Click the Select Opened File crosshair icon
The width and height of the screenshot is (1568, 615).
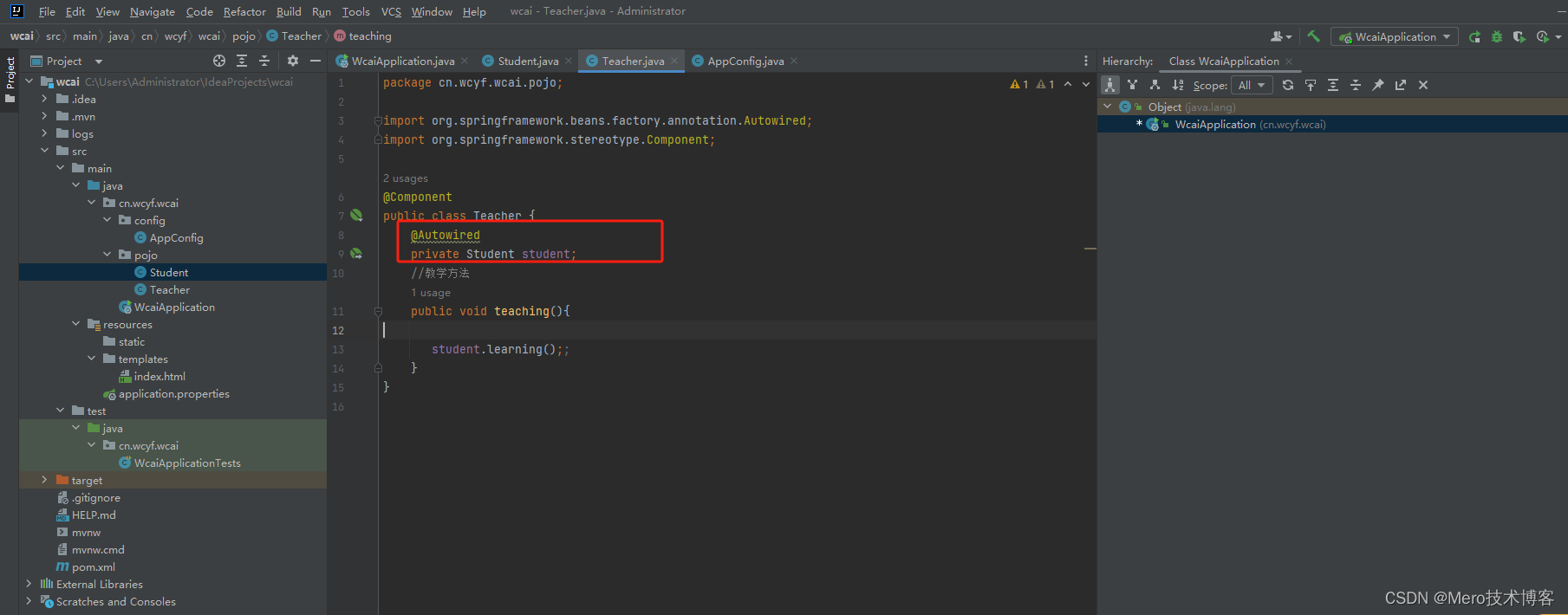point(219,61)
